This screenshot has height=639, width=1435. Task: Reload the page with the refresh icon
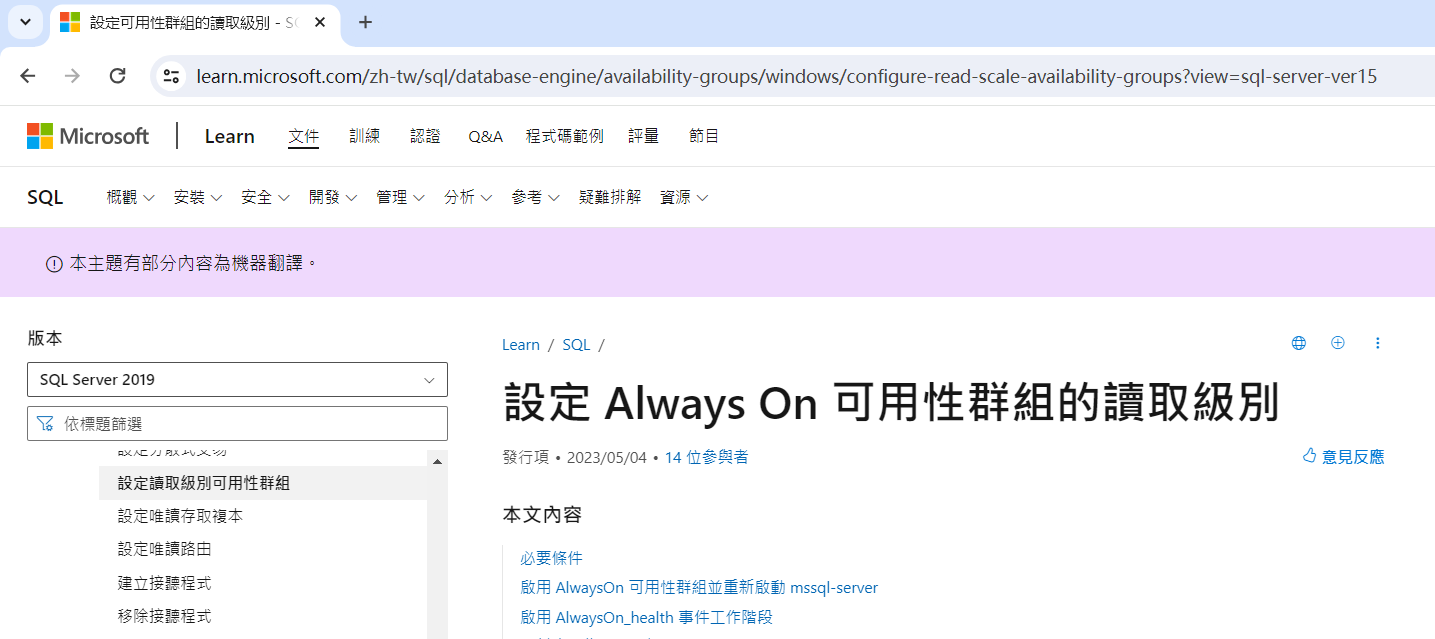click(117, 76)
